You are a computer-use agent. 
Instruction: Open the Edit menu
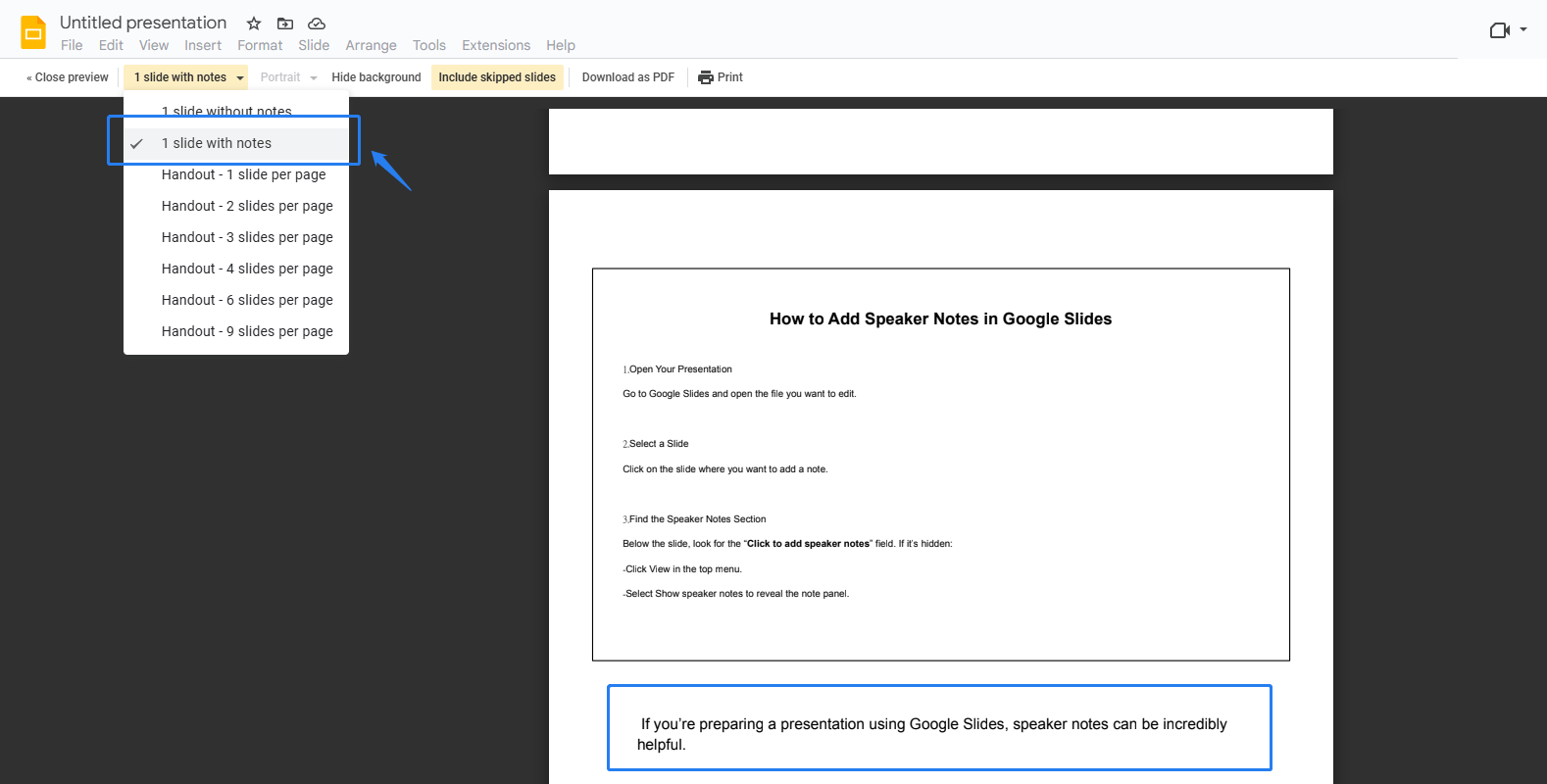(111, 45)
